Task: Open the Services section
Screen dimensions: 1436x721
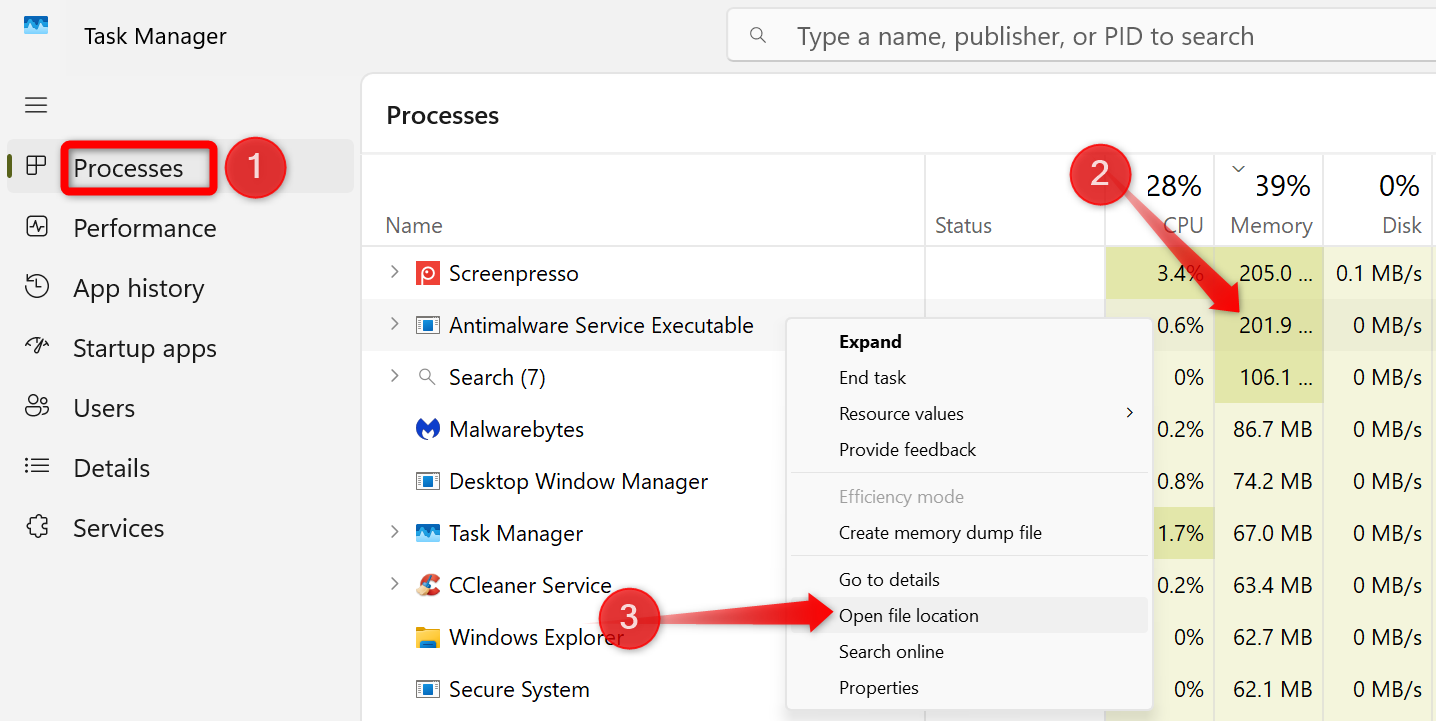Action: click(x=118, y=527)
